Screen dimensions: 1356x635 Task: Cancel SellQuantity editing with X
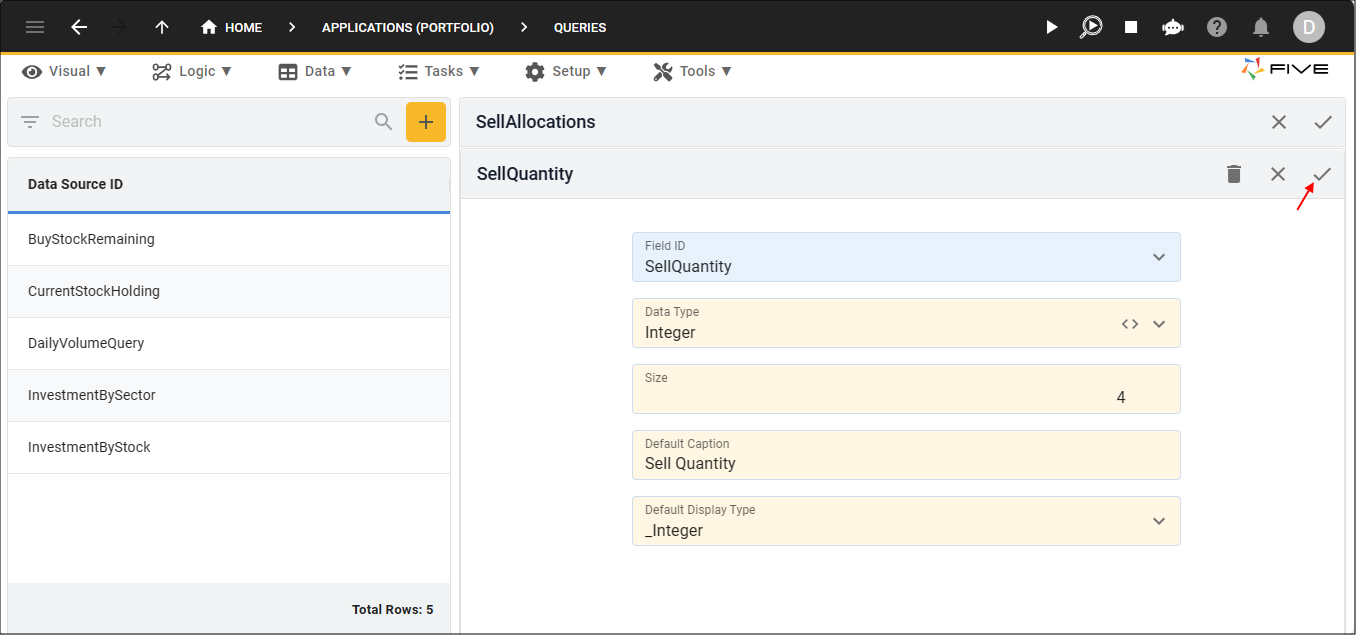coord(1278,174)
